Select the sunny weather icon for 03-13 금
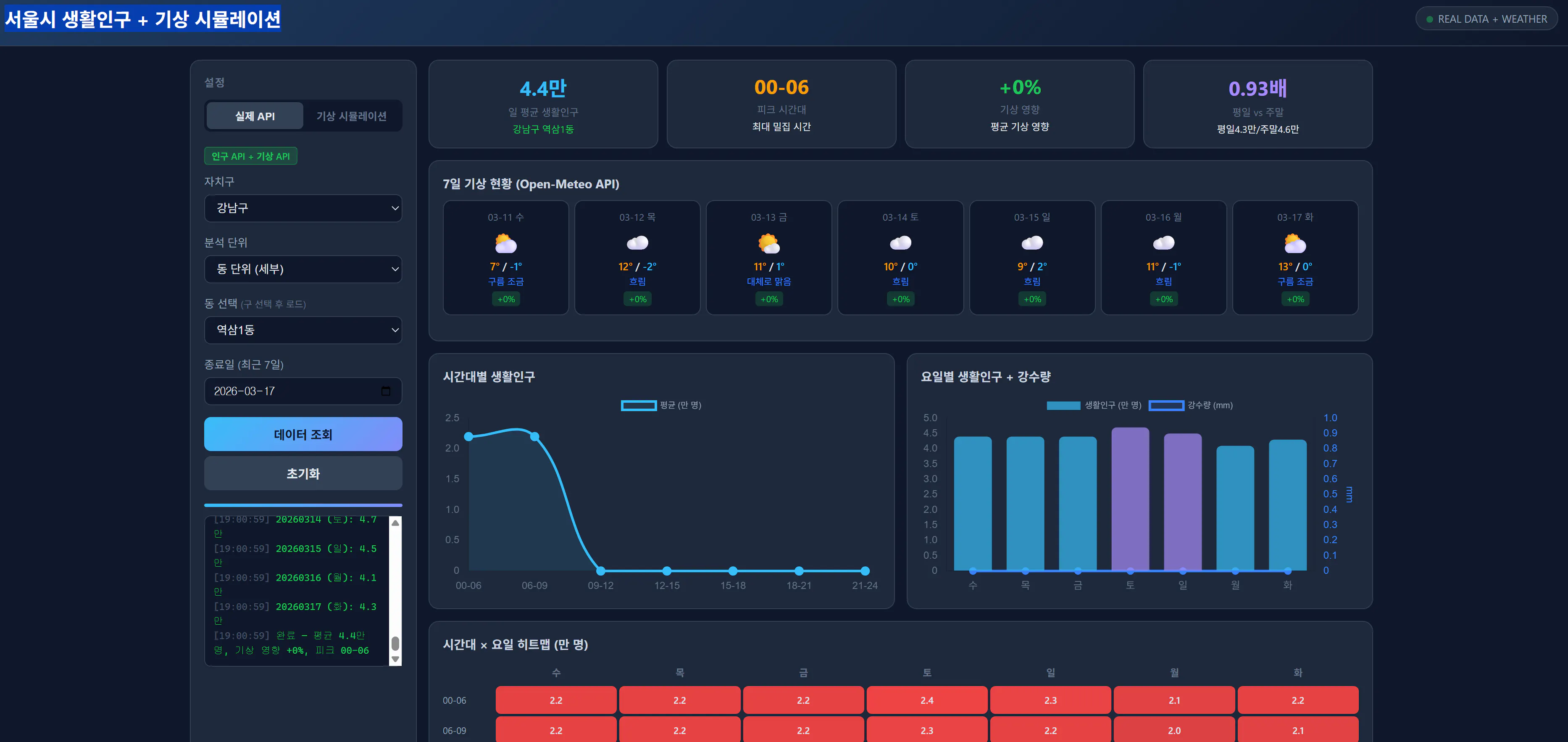Screen dimensions: 1568x742 click(768, 243)
